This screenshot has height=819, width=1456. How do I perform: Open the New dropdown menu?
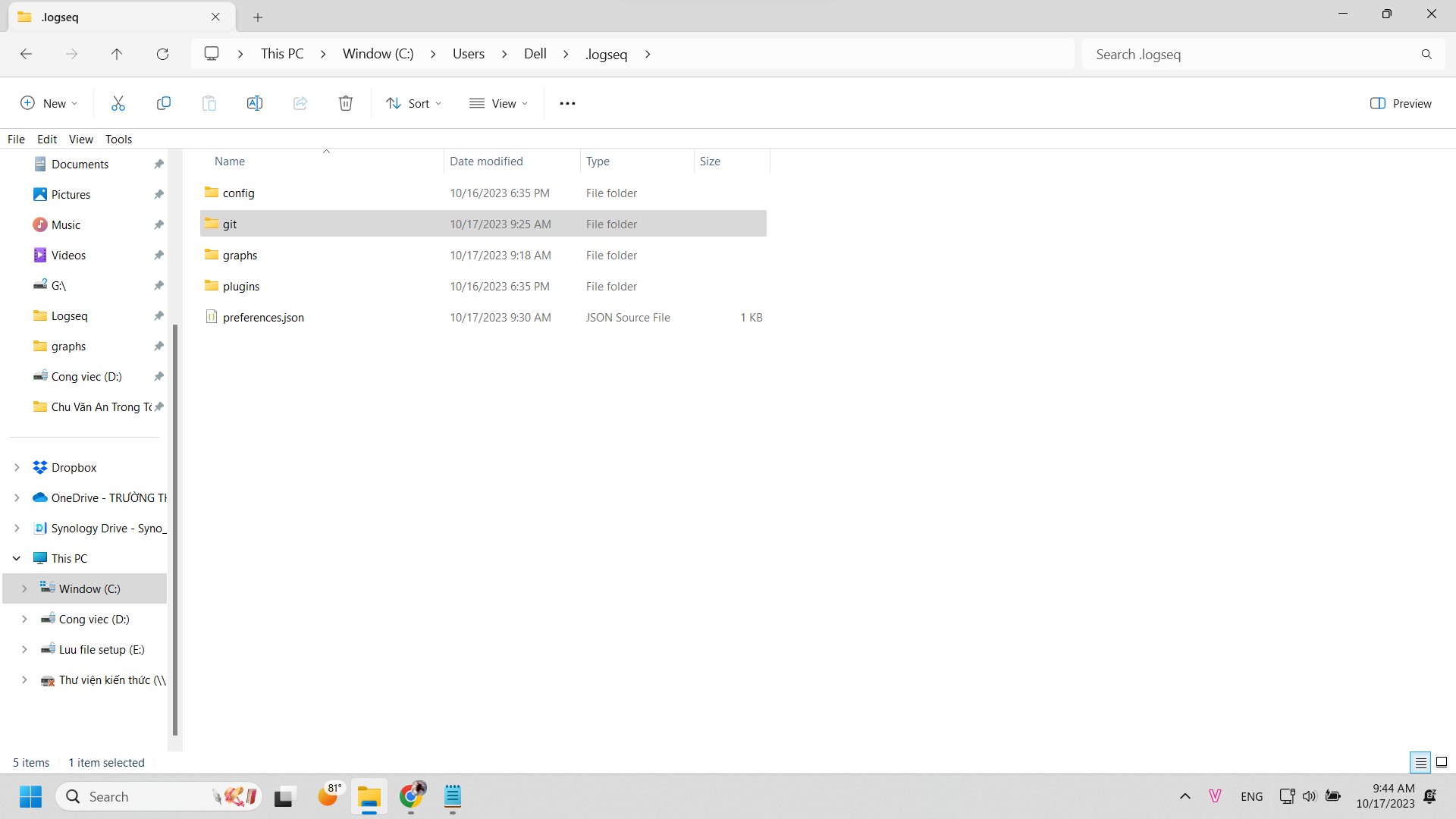tap(49, 103)
